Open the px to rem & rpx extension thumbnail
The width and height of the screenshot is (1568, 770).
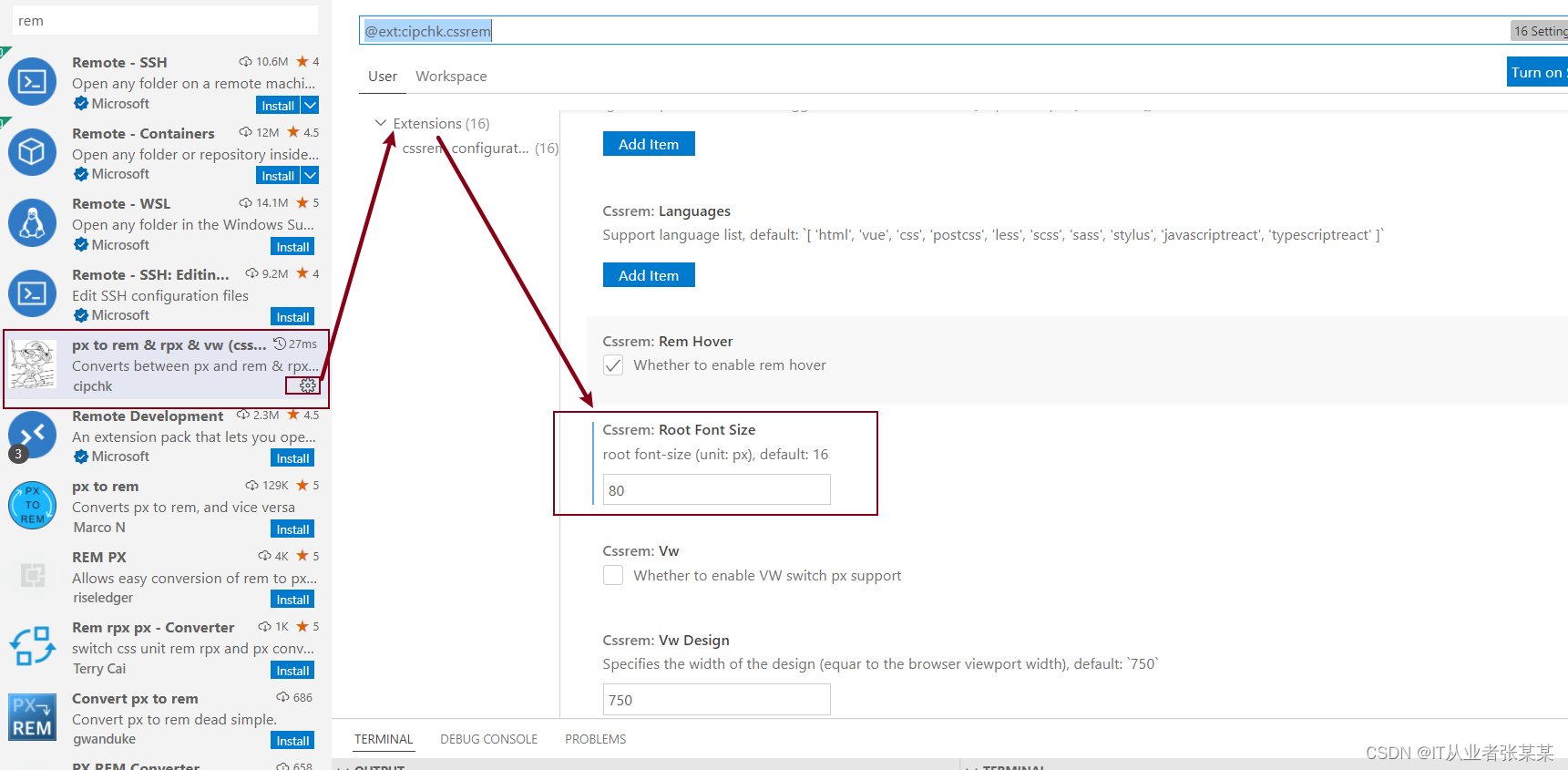[x=32, y=364]
